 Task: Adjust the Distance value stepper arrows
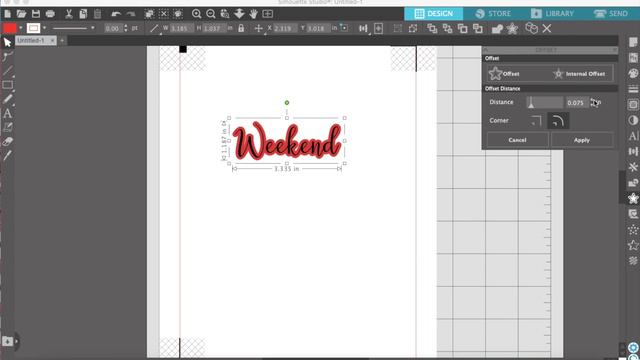click(x=593, y=102)
